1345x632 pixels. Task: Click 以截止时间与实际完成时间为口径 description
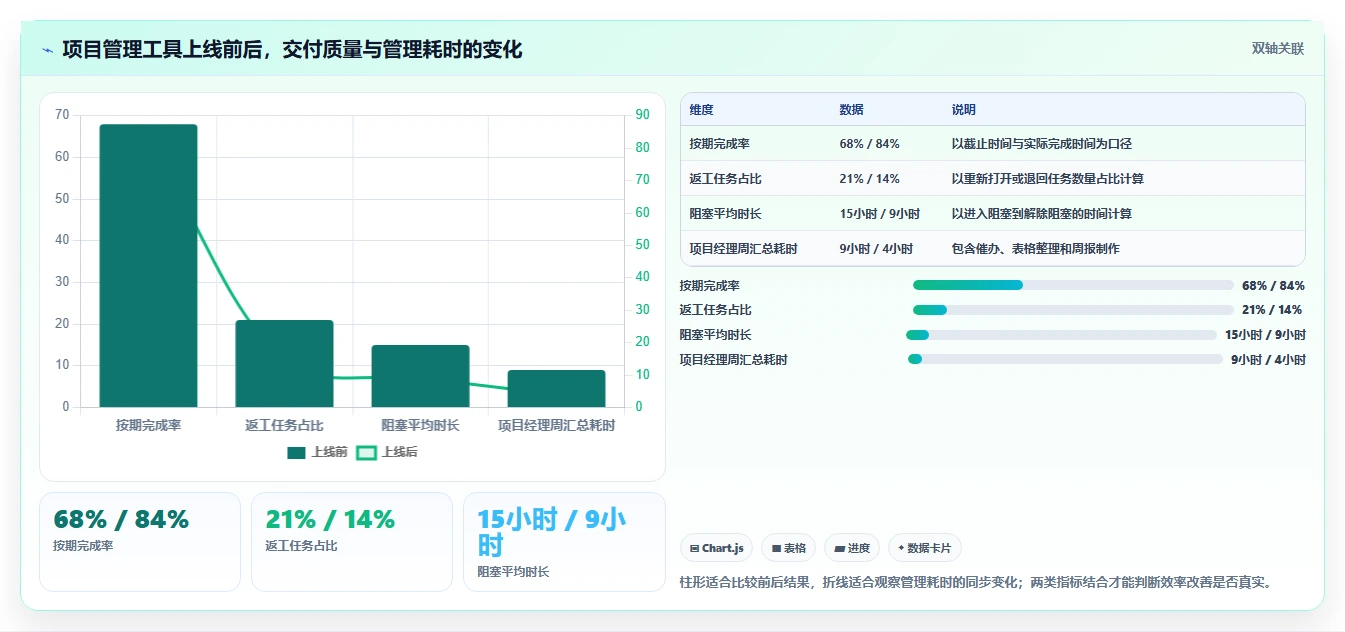pos(1041,144)
